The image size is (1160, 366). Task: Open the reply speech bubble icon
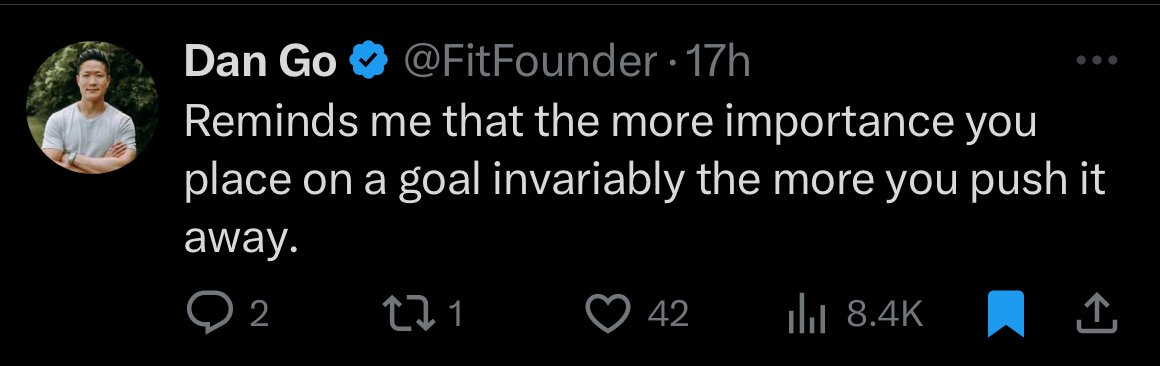point(210,314)
